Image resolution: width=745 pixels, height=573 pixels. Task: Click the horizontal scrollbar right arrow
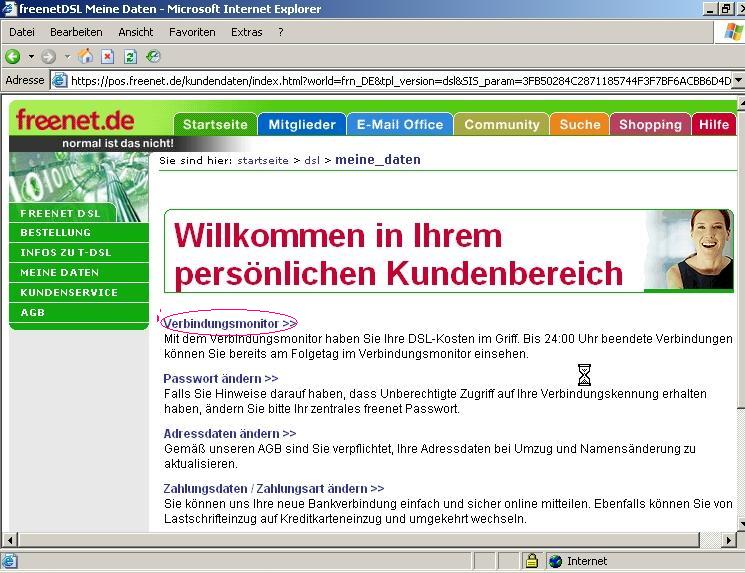pos(729,540)
